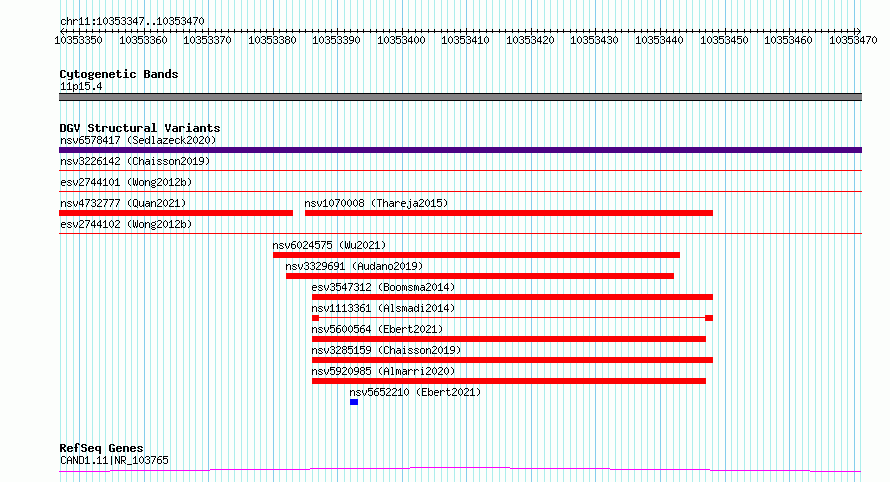Click ruler position 10353370
Screen dimensions: 890x482
(x=207, y=40)
